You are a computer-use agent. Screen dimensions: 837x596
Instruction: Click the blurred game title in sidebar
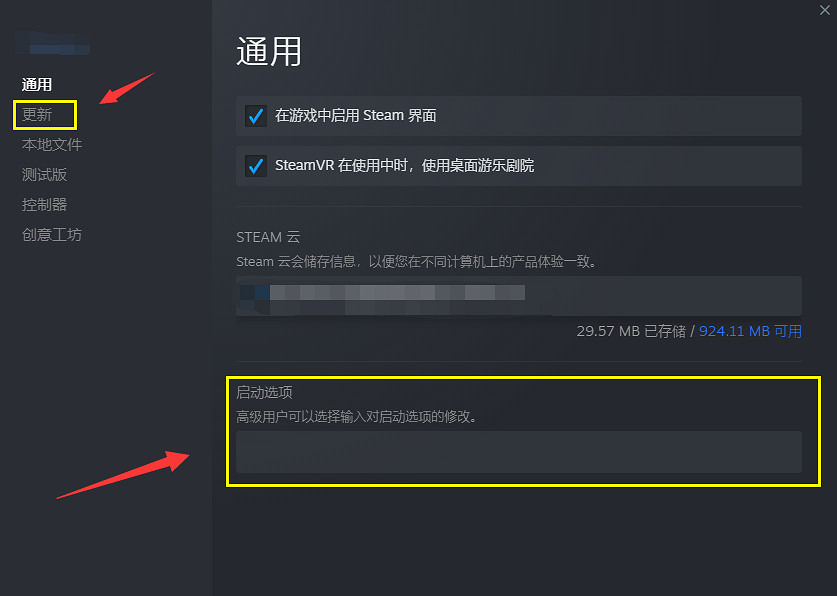click(x=53, y=44)
